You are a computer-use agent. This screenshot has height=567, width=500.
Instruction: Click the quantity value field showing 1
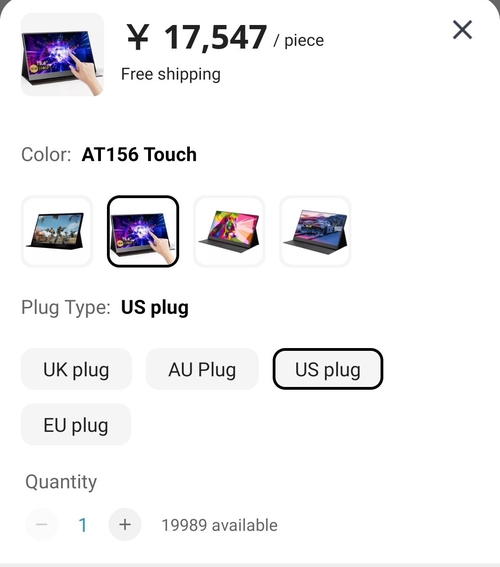pyautogui.click(x=83, y=525)
